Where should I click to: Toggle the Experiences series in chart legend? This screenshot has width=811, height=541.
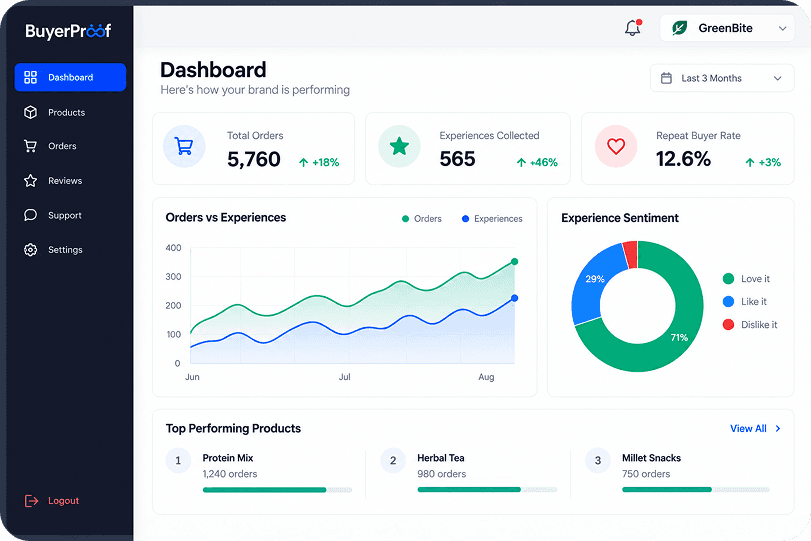click(492, 219)
